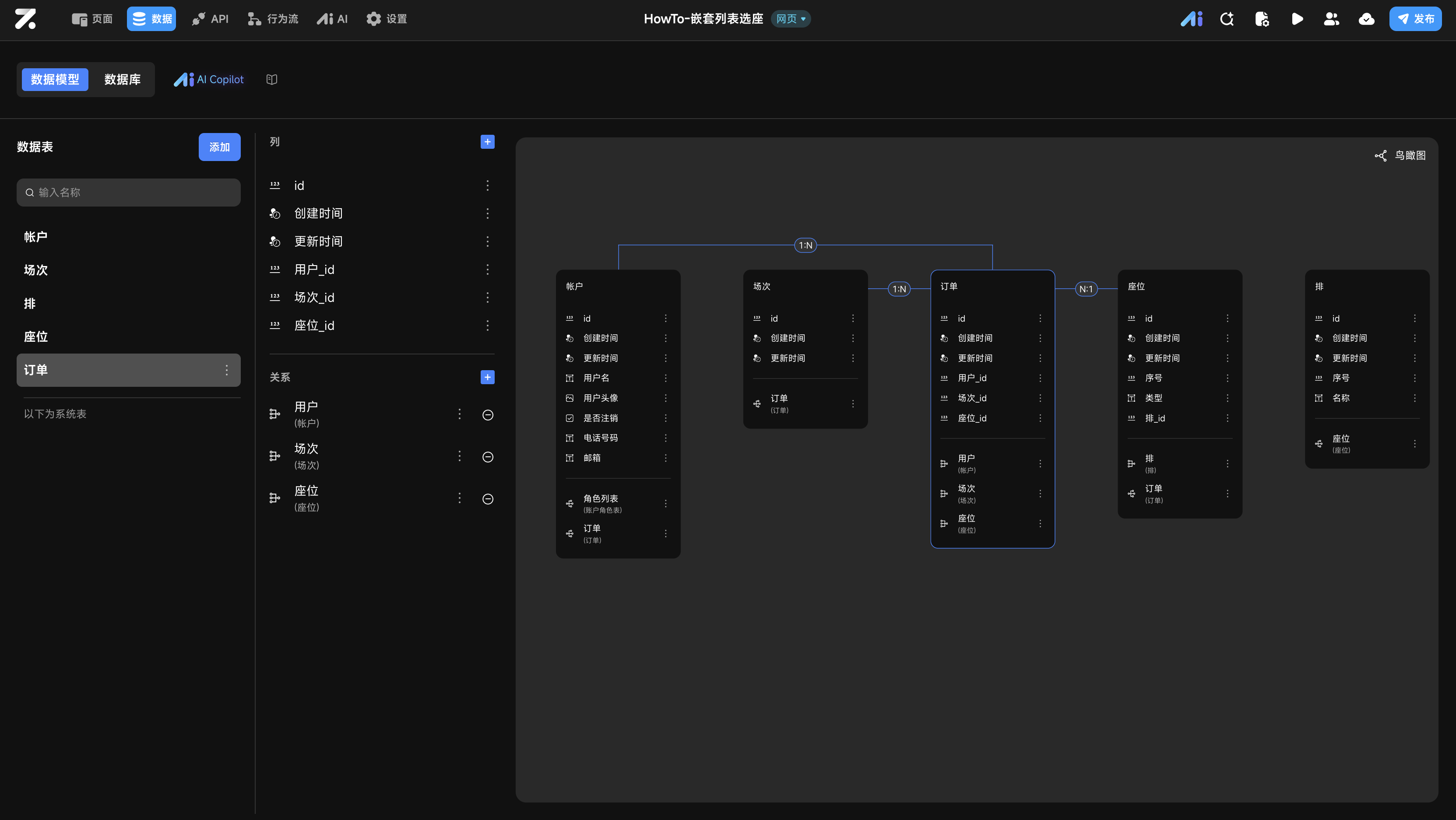
Task: Open the 行为流 menu
Action: tap(273, 19)
